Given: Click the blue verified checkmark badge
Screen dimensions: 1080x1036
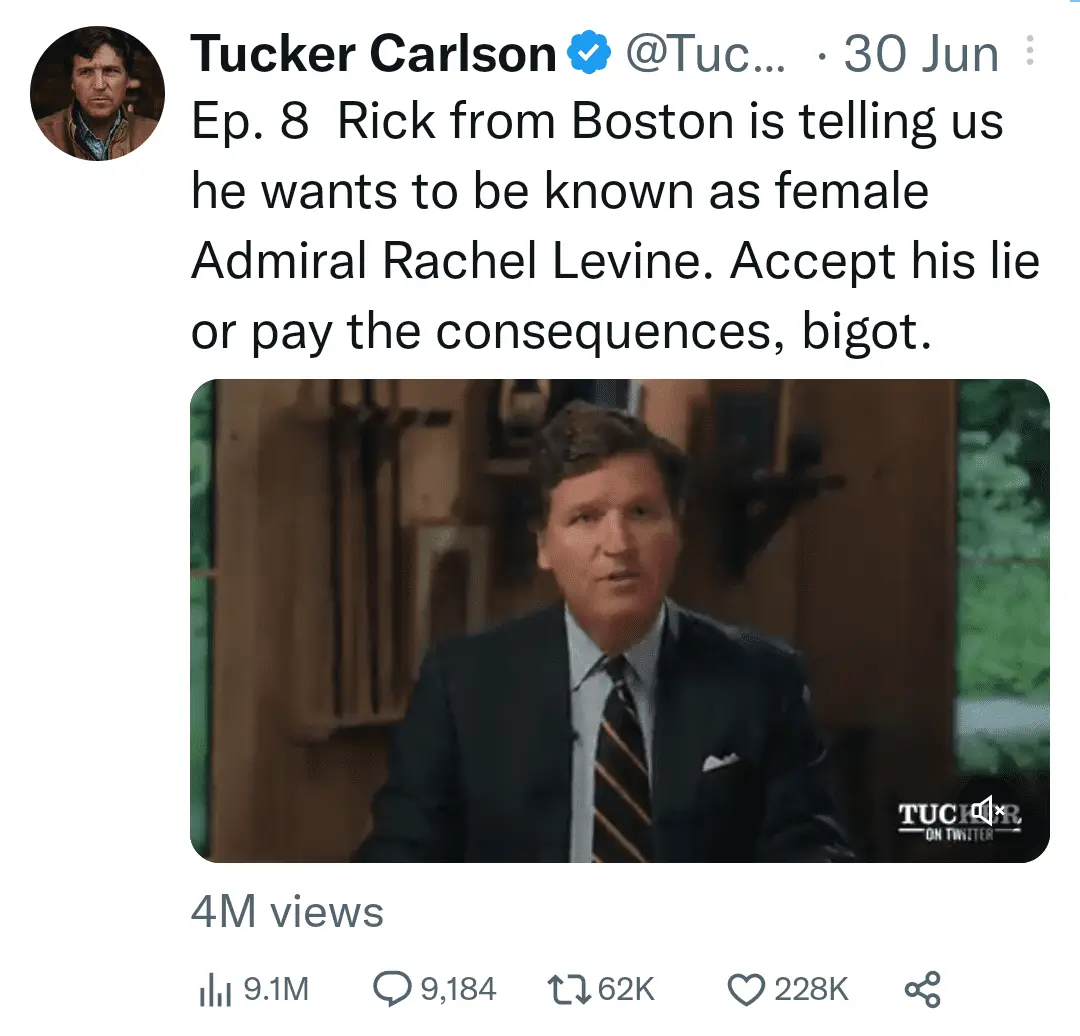Looking at the screenshot, I should (x=588, y=55).
